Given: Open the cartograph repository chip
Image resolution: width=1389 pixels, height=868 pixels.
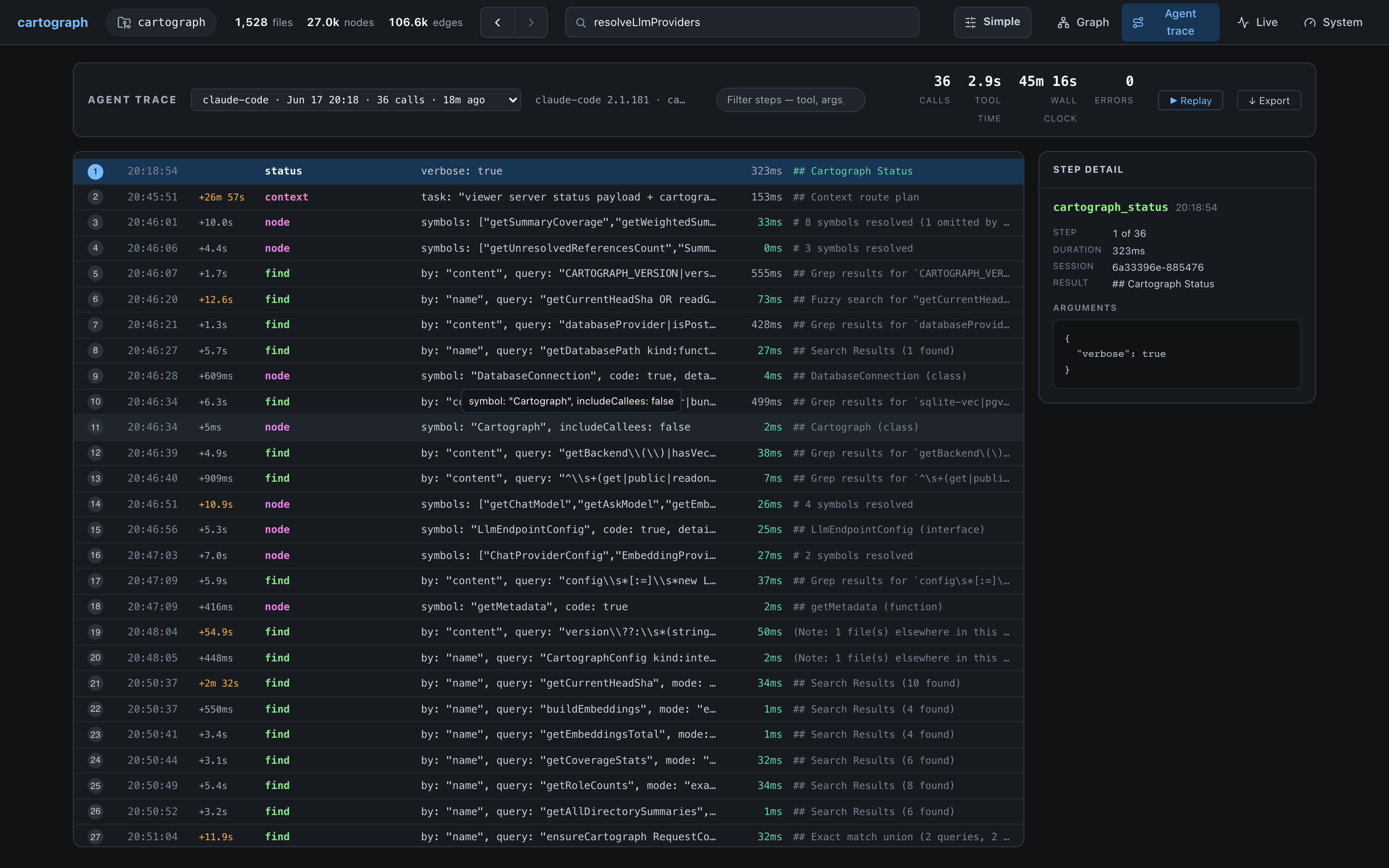Looking at the screenshot, I should point(161,23).
